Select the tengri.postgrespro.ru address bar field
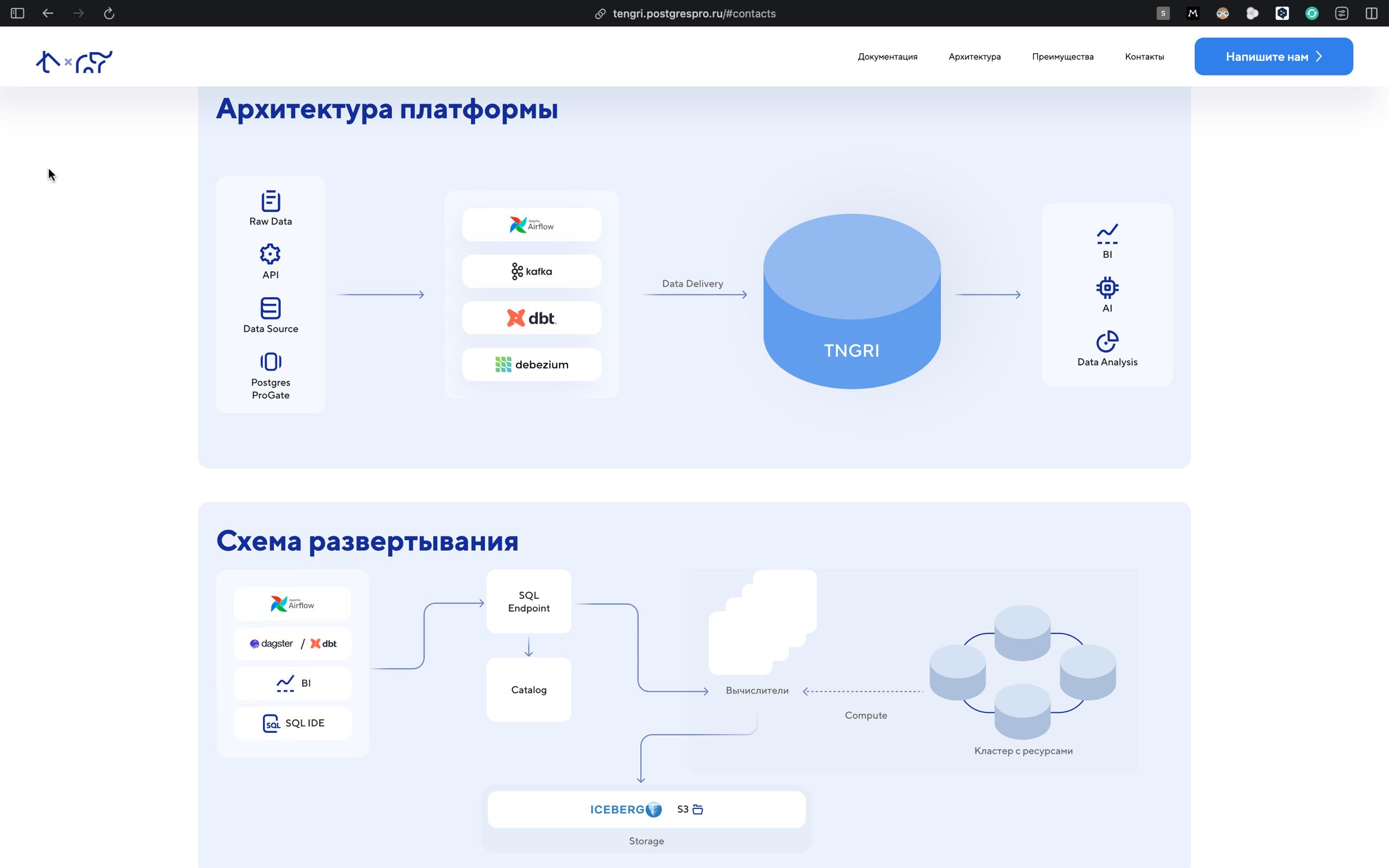This screenshot has width=1389, height=868. click(694, 14)
